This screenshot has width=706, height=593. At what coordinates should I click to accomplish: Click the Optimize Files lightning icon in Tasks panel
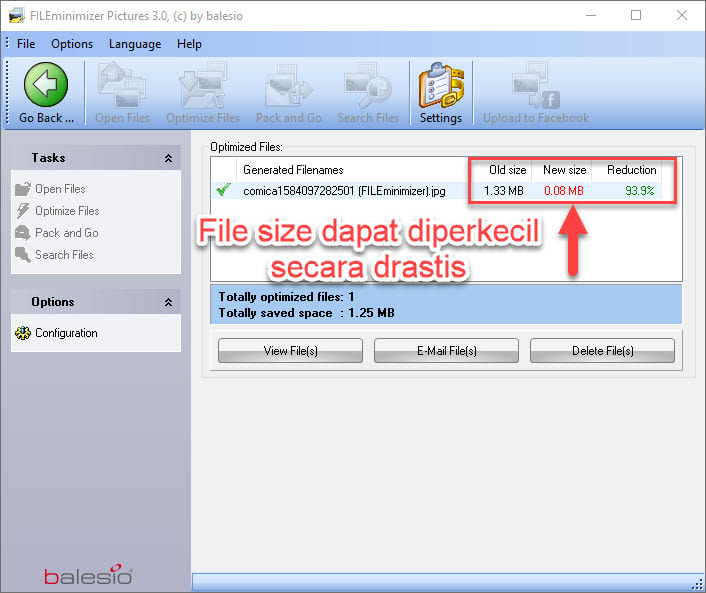[x=23, y=211]
